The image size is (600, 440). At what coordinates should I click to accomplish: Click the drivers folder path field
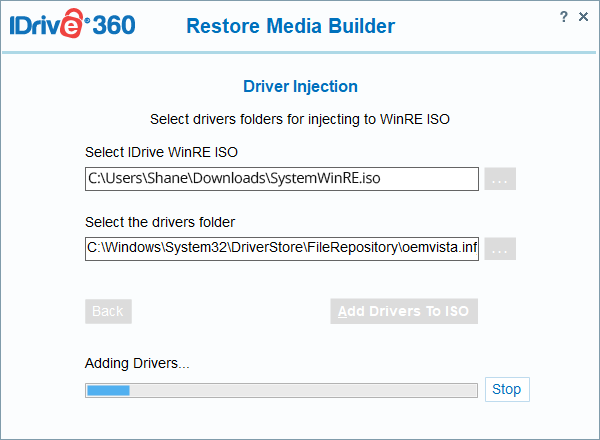coord(282,249)
